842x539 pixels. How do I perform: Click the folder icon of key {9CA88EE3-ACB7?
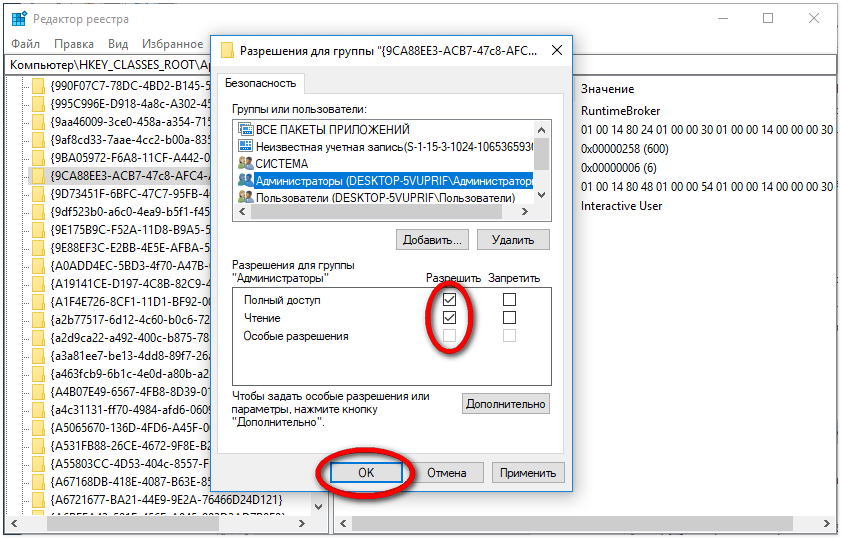tap(38, 175)
